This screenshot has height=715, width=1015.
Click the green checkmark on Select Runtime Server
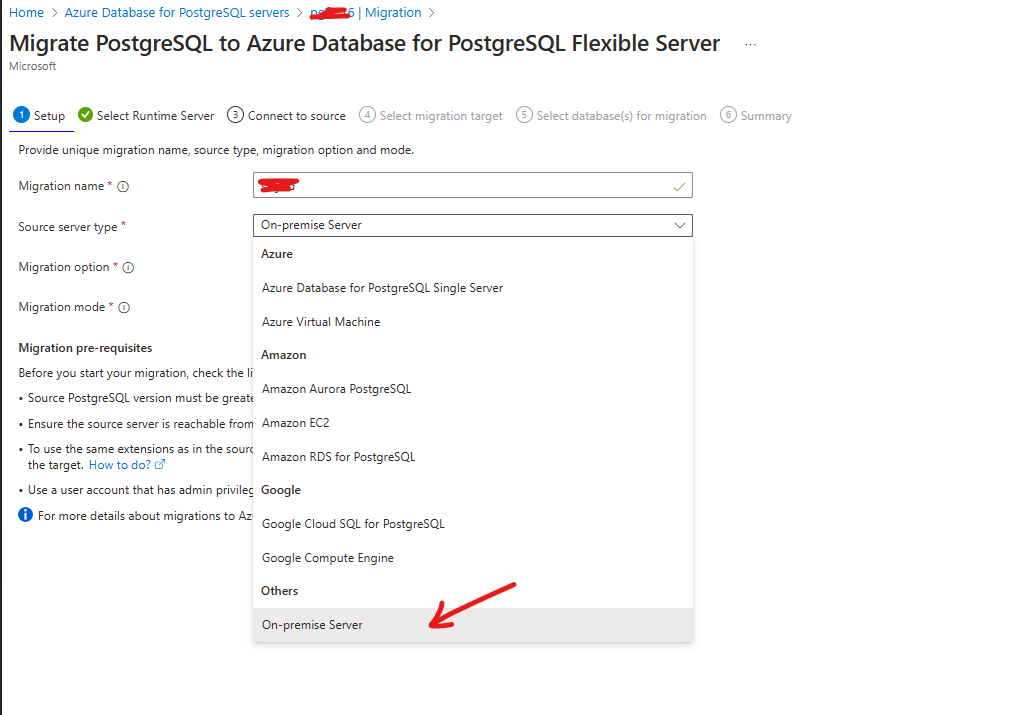[85, 115]
